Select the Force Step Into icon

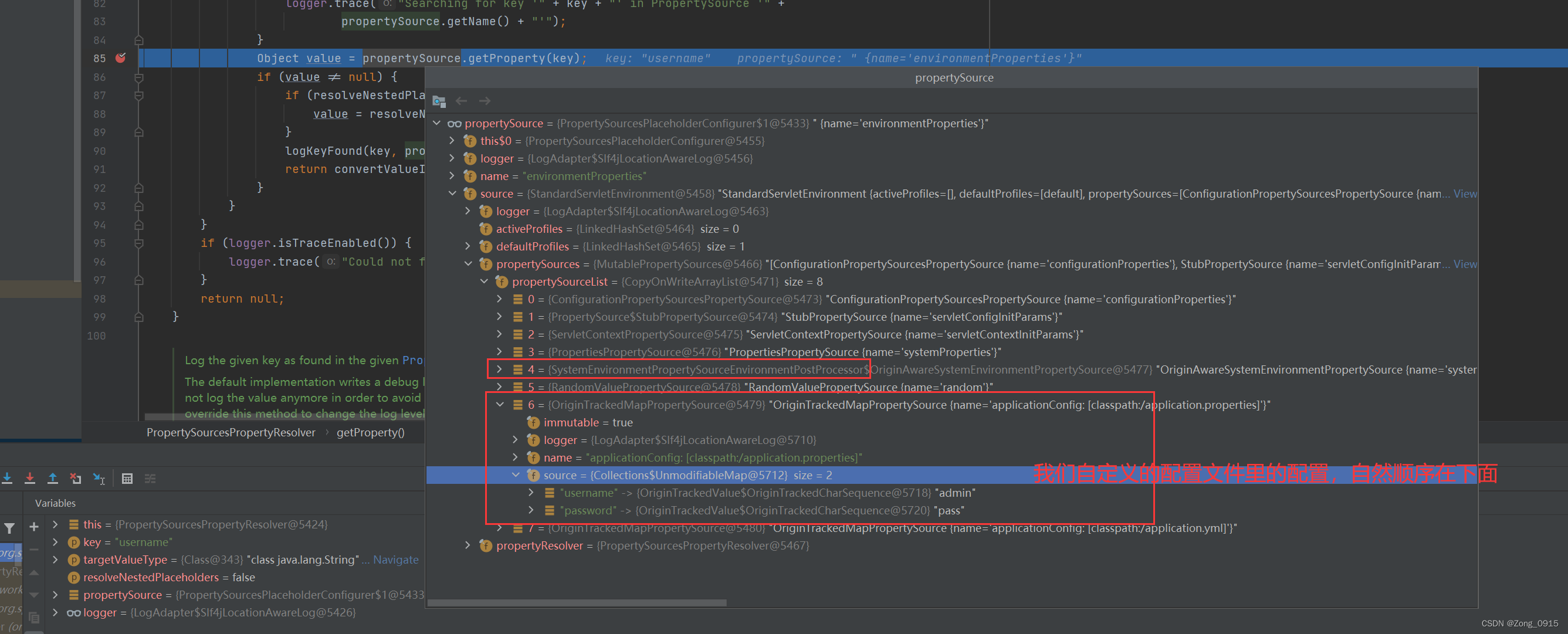pos(30,479)
